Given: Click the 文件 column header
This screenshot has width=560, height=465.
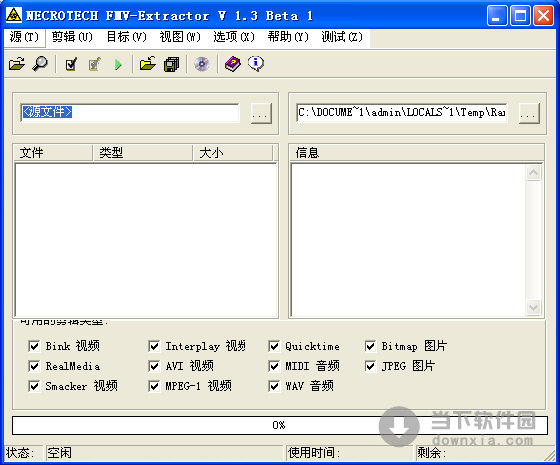Looking at the screenshot, I should point(53,153).
